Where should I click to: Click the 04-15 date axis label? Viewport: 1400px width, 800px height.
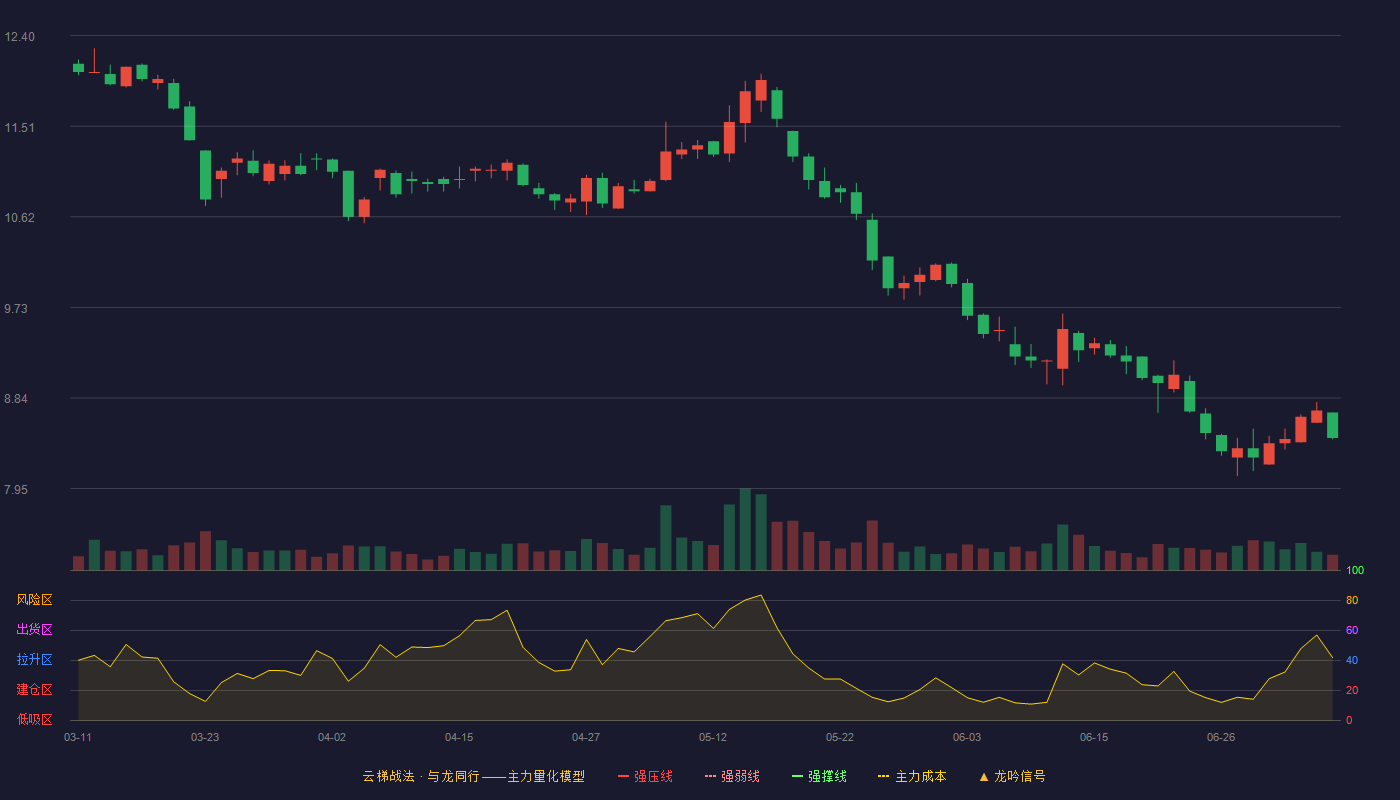tap(459, 737)
